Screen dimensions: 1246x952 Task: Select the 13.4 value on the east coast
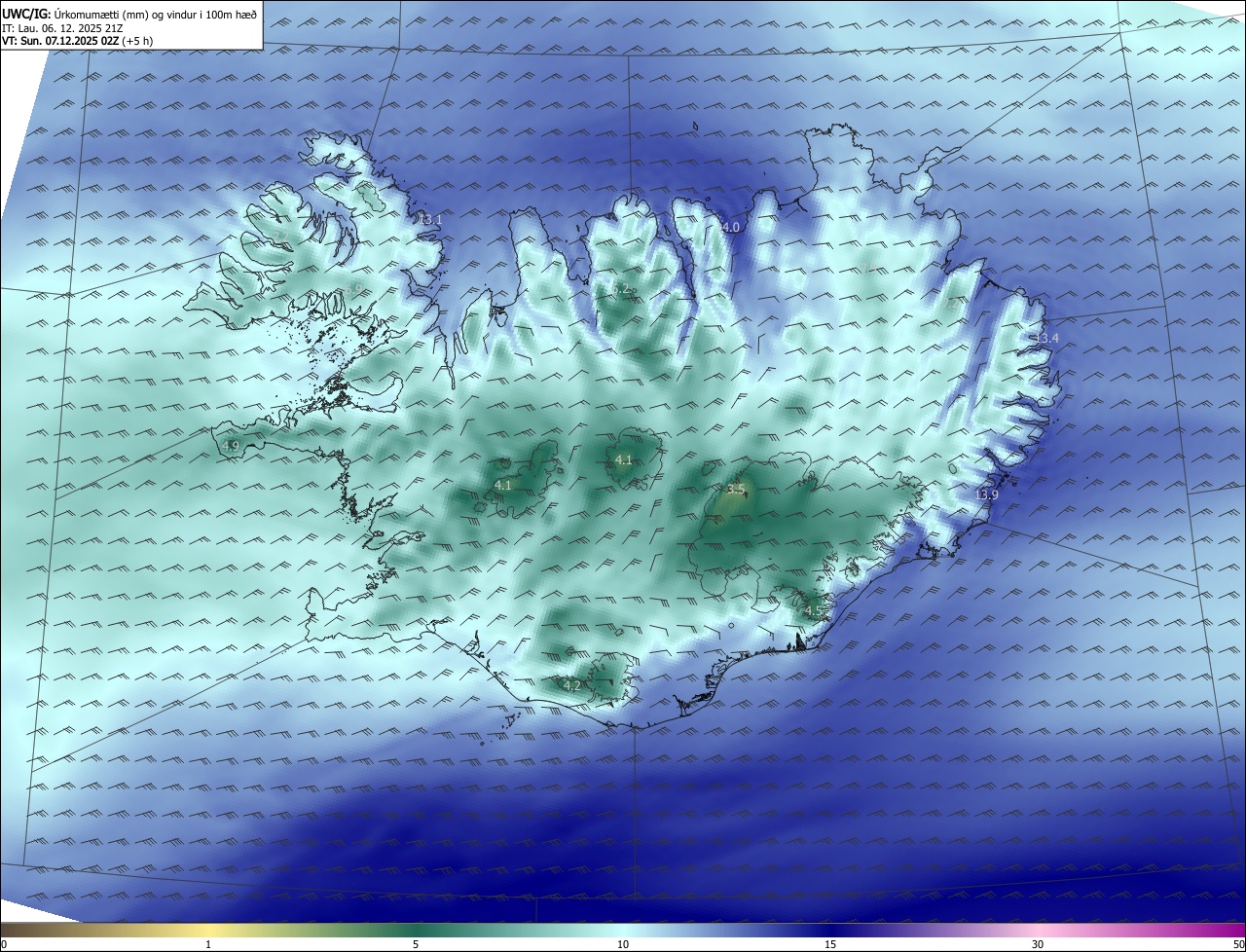pos(1046,338)
